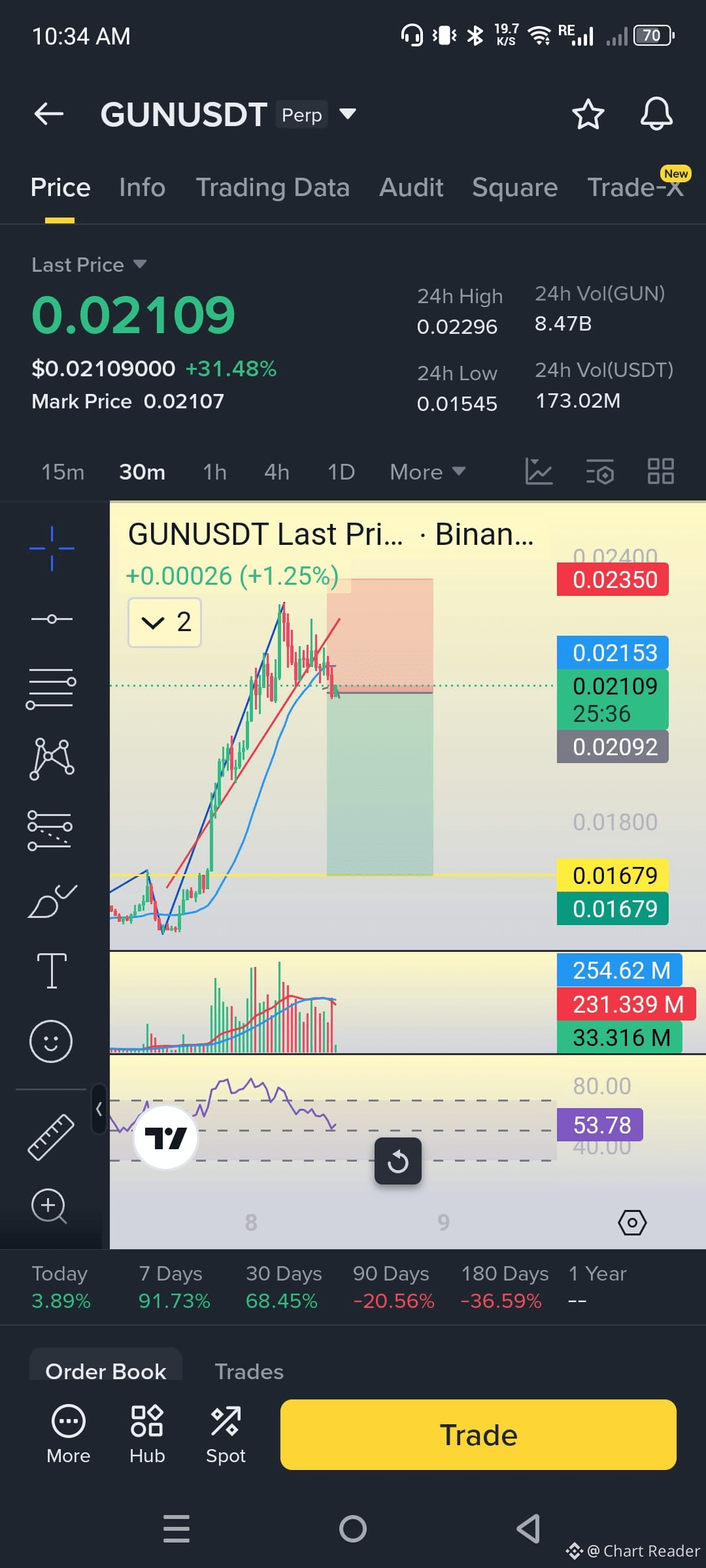
Task: Tap the Mark Price 0.02107 text
Action: point(128,401)
